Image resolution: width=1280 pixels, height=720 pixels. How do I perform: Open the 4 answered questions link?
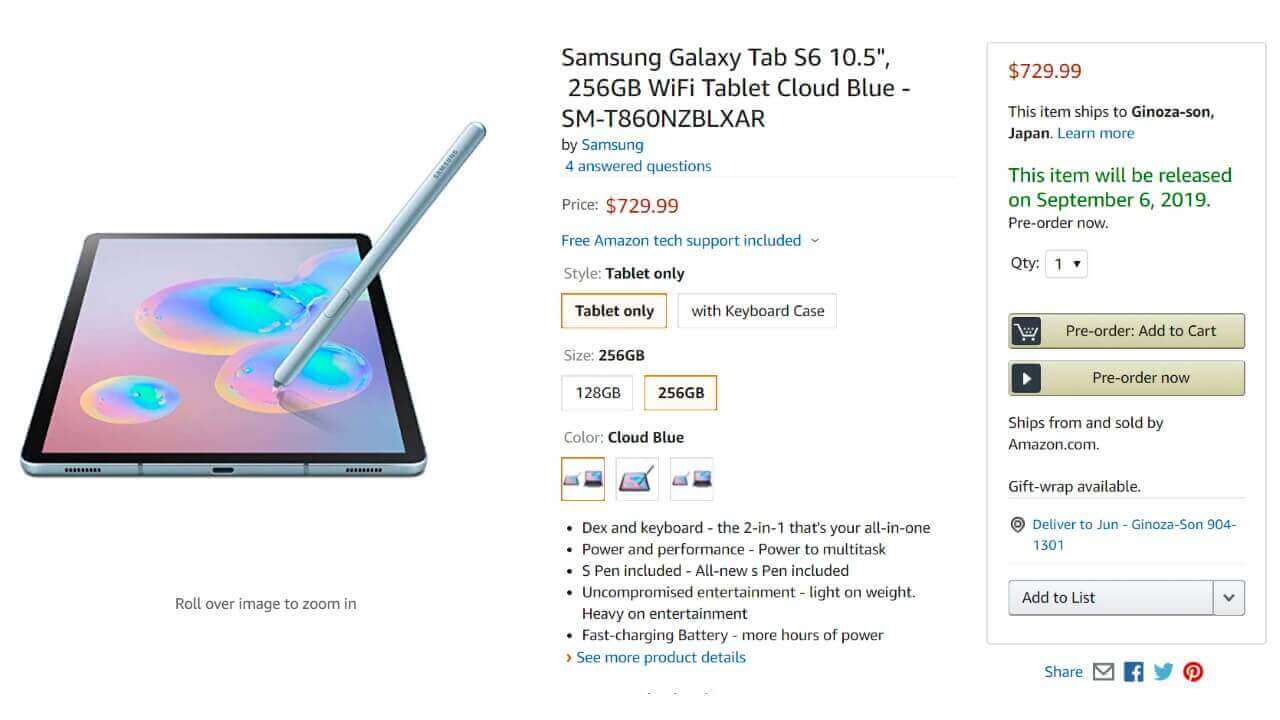click(638, 166)
